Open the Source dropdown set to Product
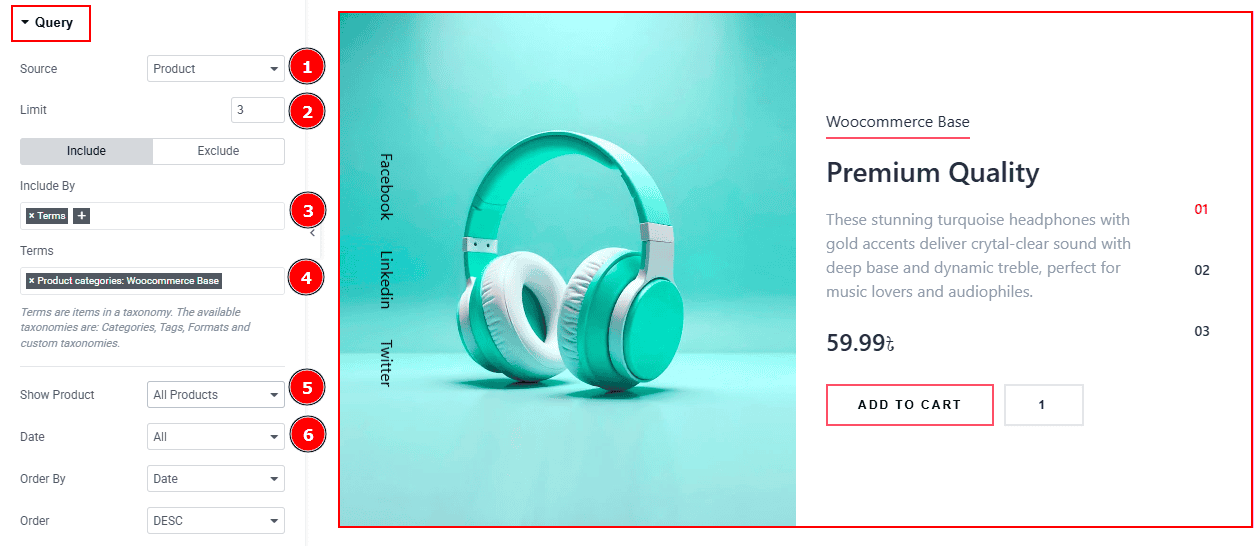Image resolution: width=1259 pixels, height=546 pixels. [x=216, y=69]
